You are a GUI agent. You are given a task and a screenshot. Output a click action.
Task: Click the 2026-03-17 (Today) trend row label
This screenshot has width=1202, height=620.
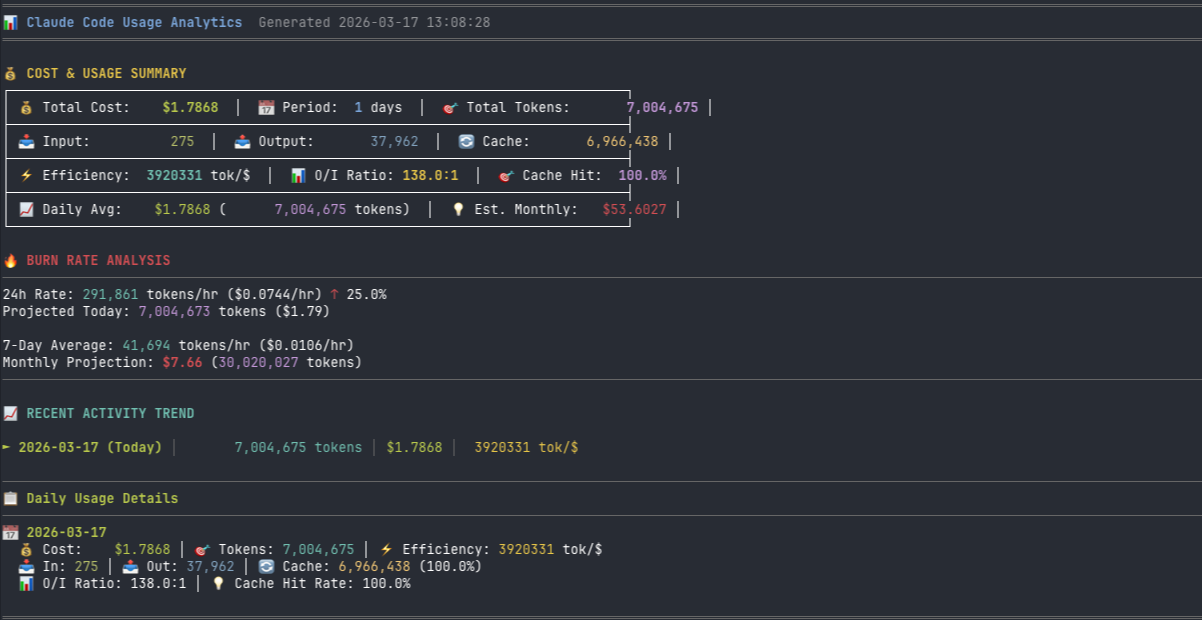(x=90, y=448)
